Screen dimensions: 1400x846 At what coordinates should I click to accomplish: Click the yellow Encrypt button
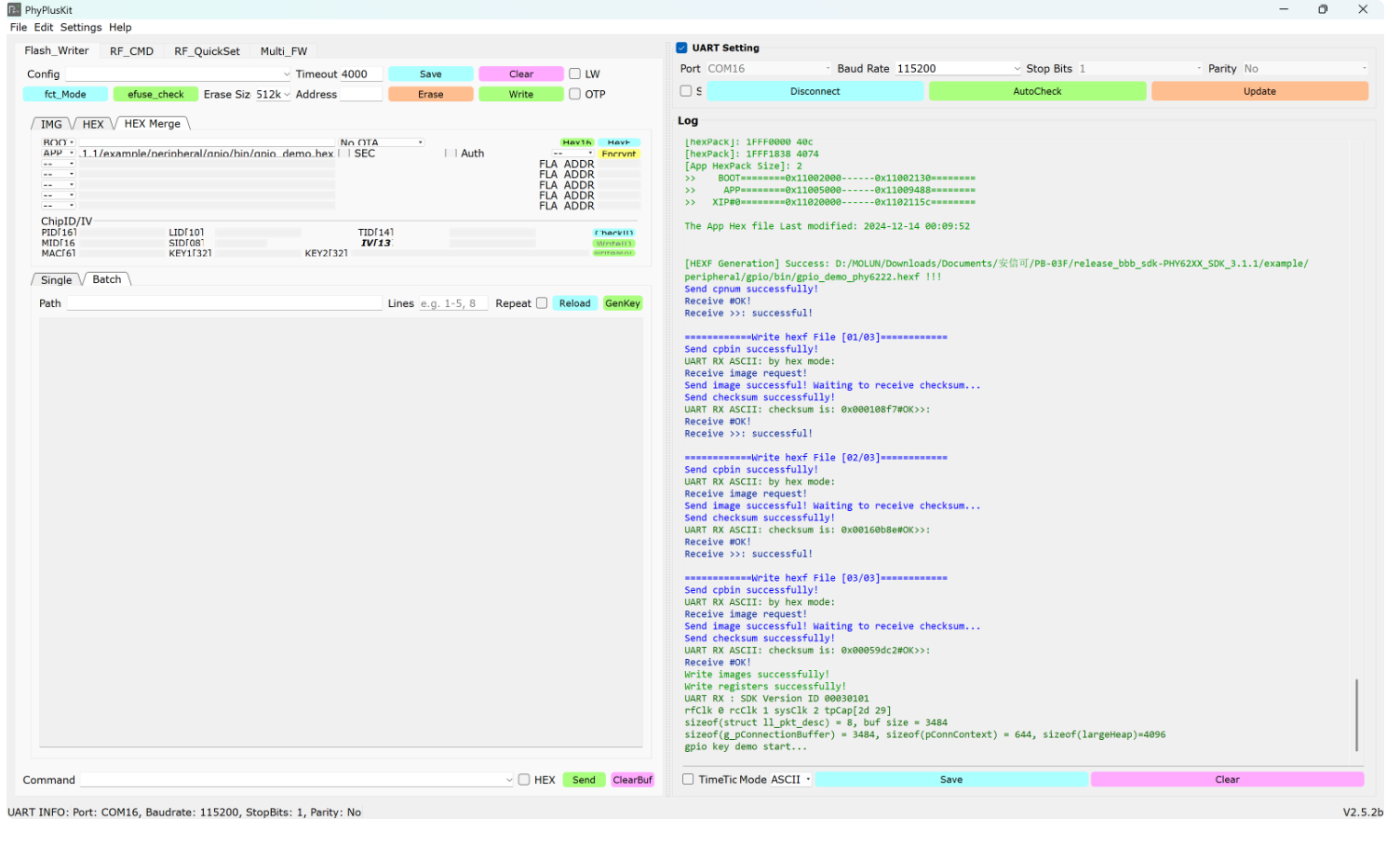coord(619,154)
